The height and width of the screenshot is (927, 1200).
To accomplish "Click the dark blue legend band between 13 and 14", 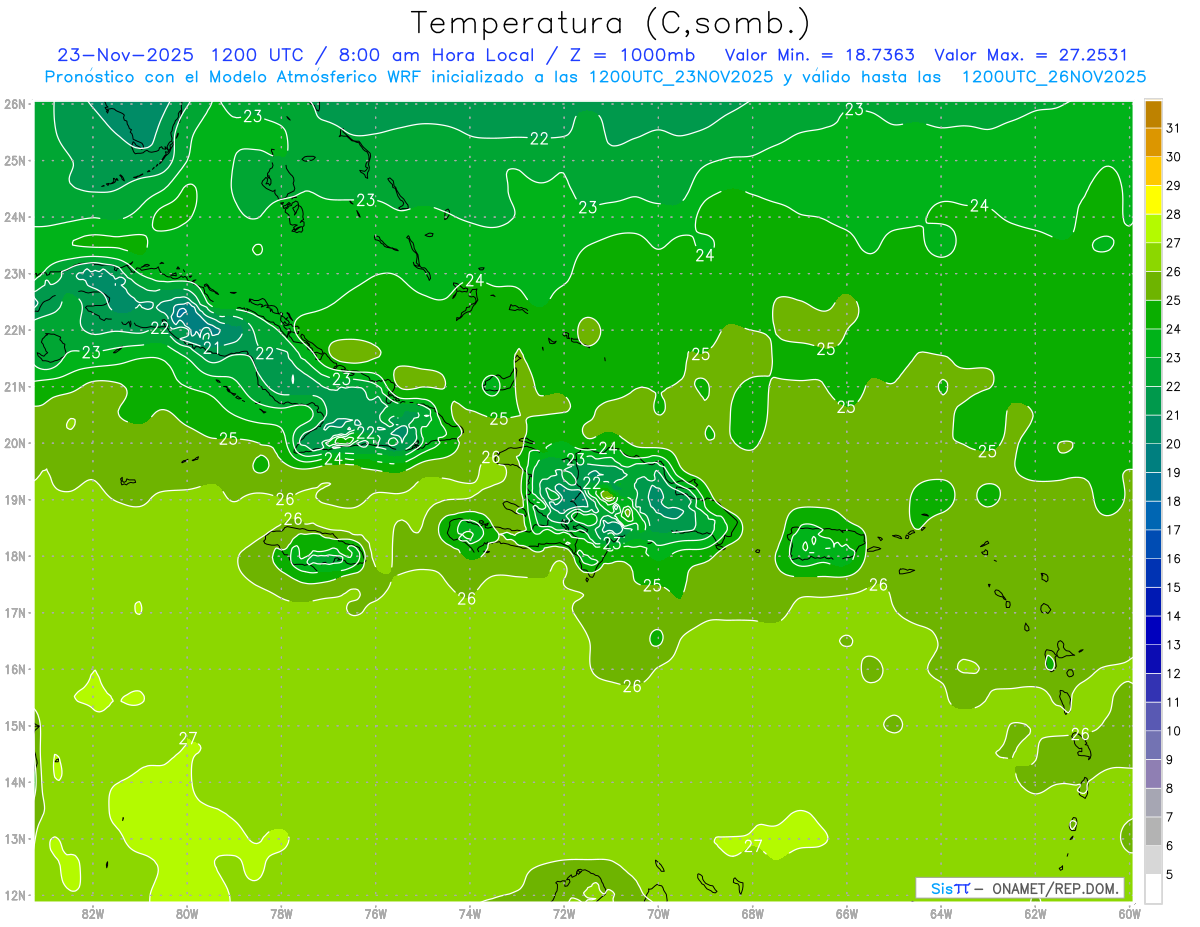I will tap(1153, 630).
